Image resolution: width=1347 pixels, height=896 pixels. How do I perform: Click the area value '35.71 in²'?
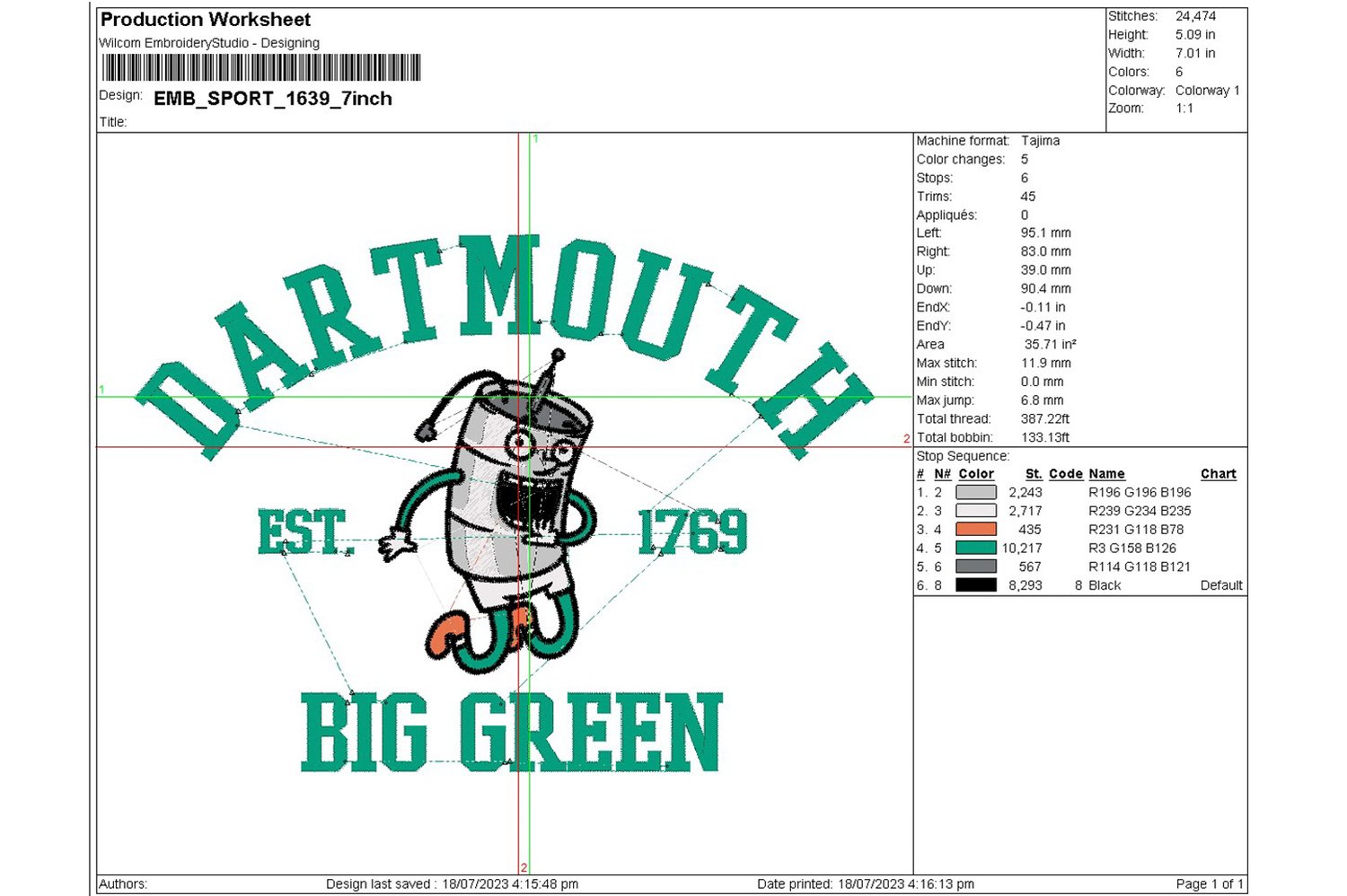click(1051, 345)
